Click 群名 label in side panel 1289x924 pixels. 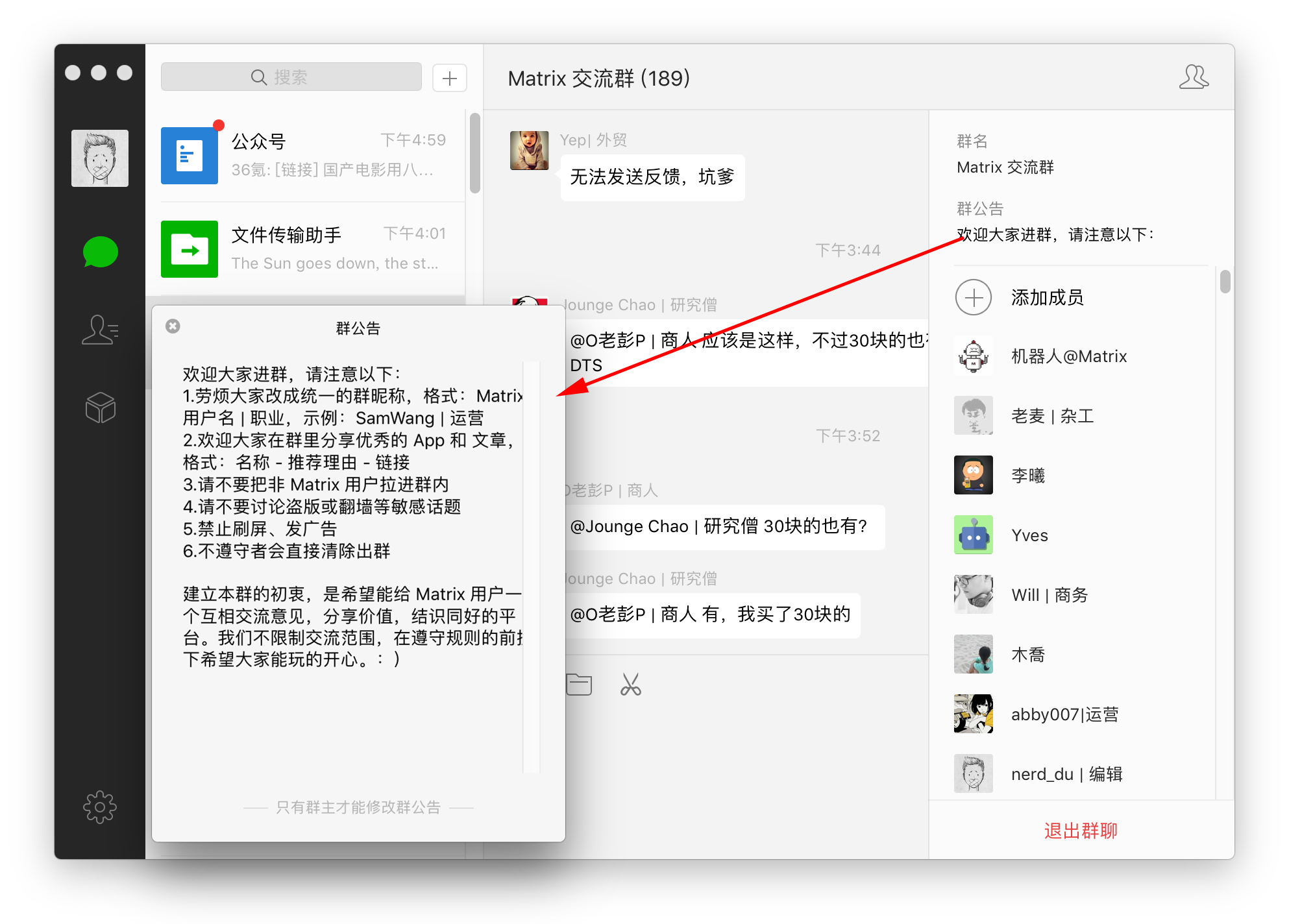point(972,141)
